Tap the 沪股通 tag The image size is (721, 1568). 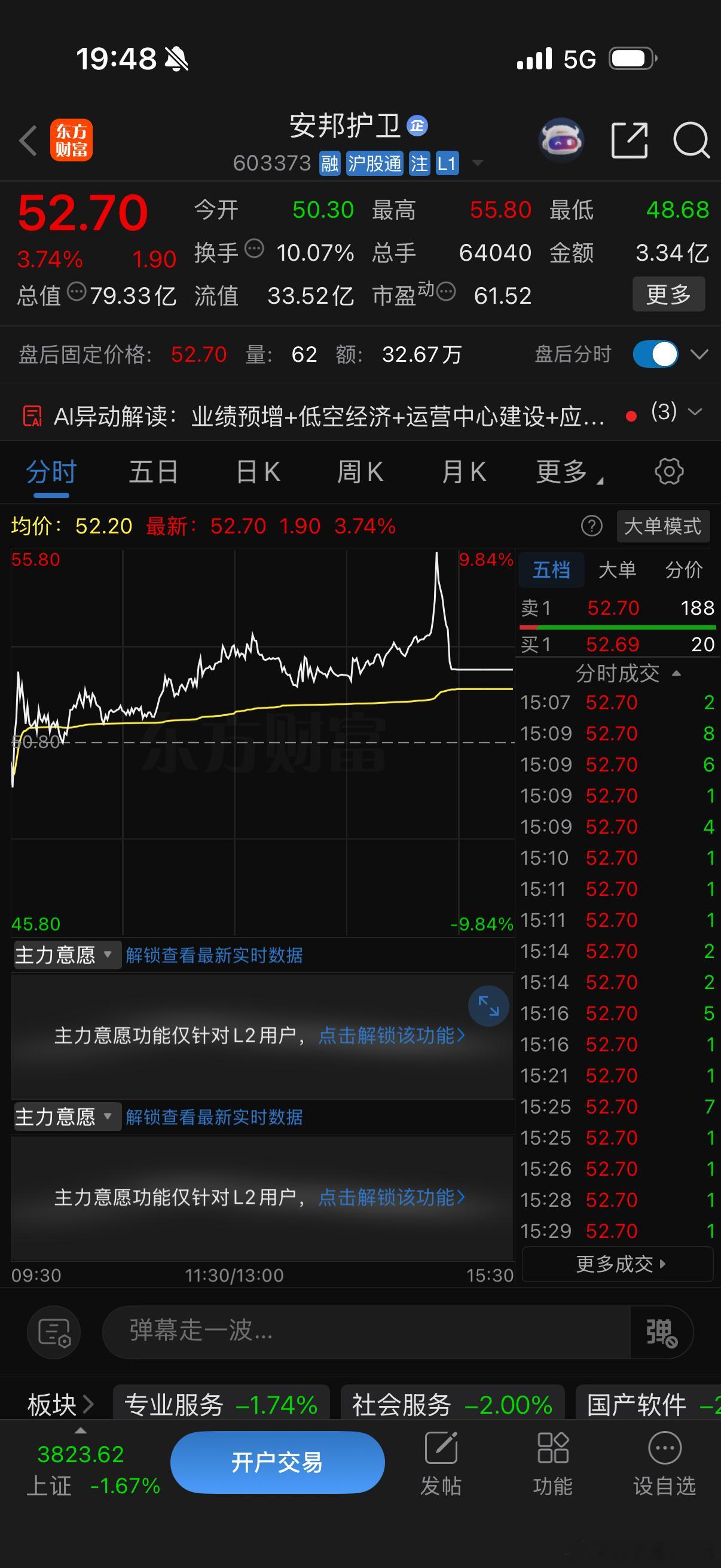[374, 163]
